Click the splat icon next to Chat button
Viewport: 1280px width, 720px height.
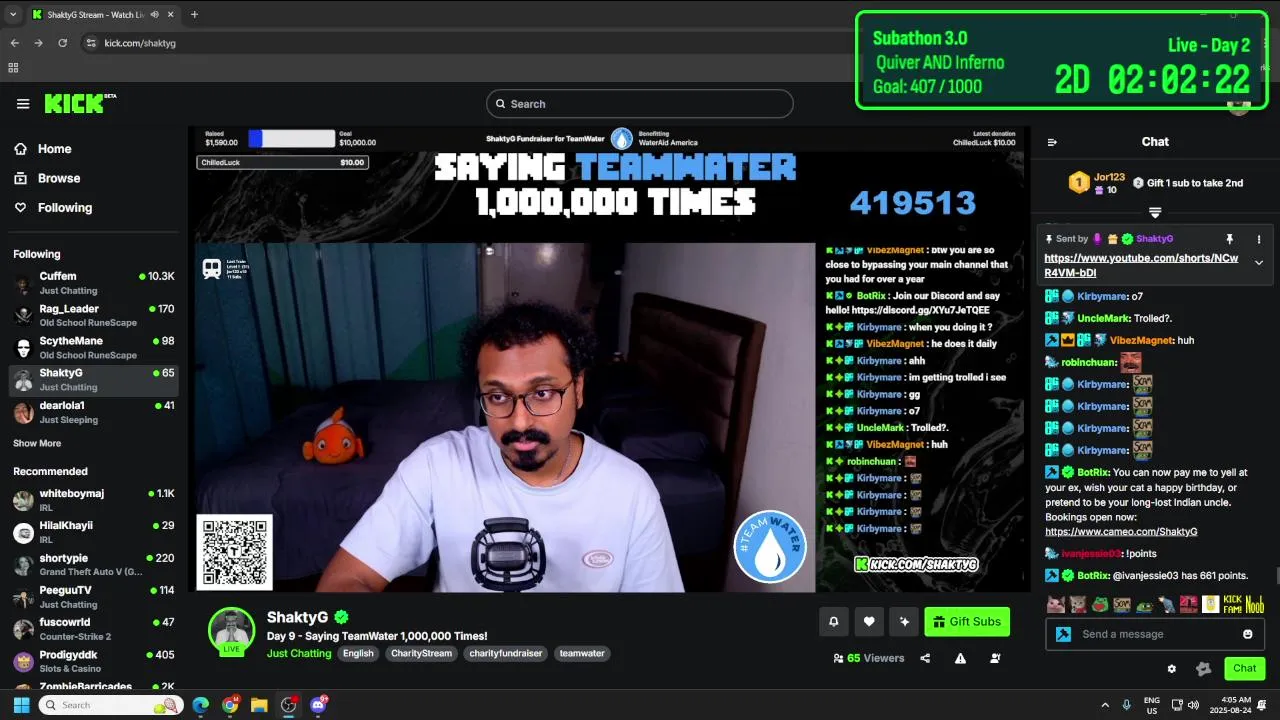(x=1204, y=669)
